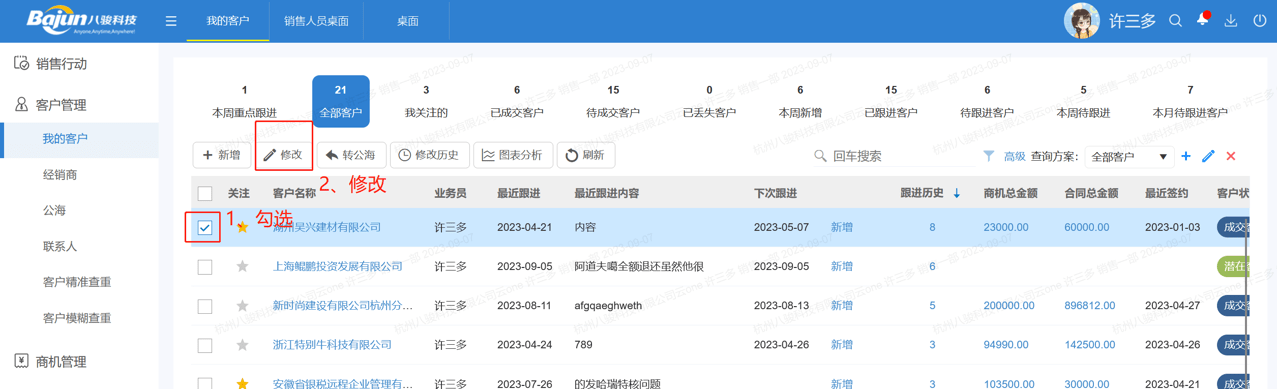This screenshot has height=389, width=1277.
Task: Select the 已成交客户 filter tab
Action: point(517,102)
